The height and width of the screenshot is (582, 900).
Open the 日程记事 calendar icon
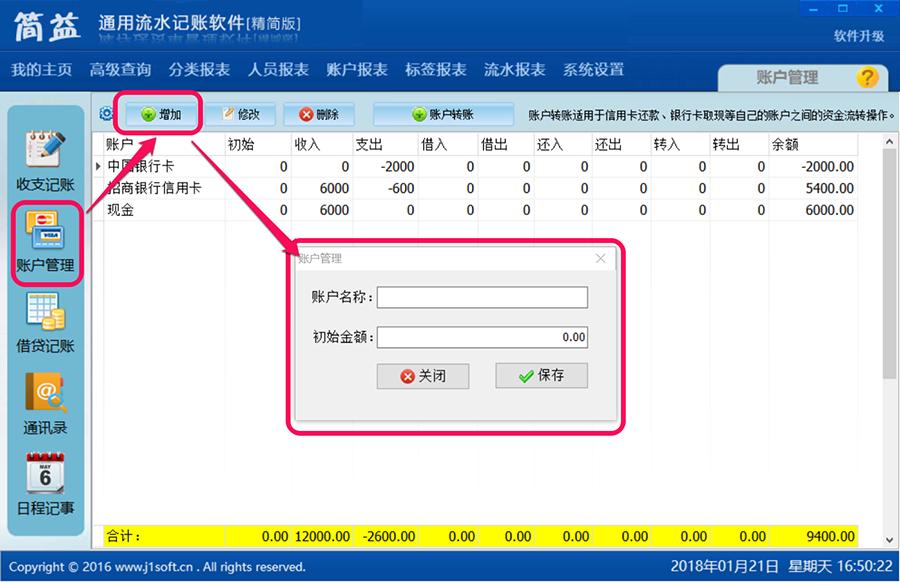45,484
